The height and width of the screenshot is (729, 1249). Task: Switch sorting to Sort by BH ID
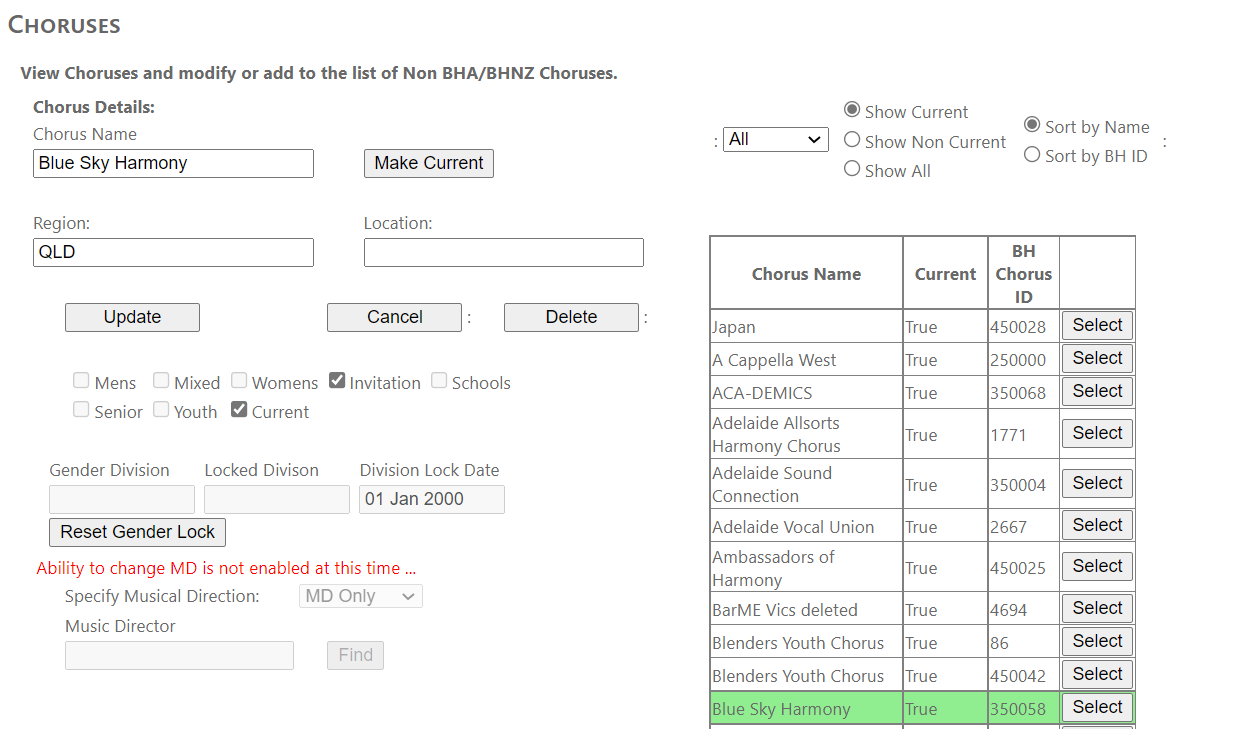point(1032,155)
